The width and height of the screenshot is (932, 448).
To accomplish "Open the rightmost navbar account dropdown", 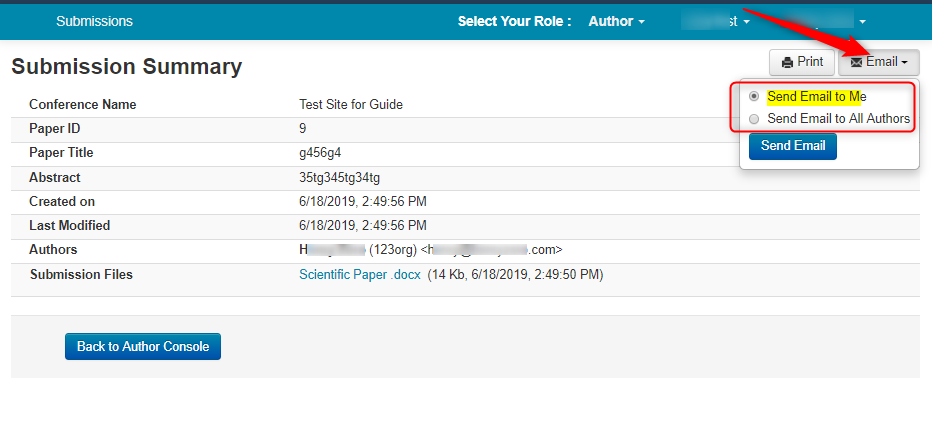I will (x=862, y=21).
